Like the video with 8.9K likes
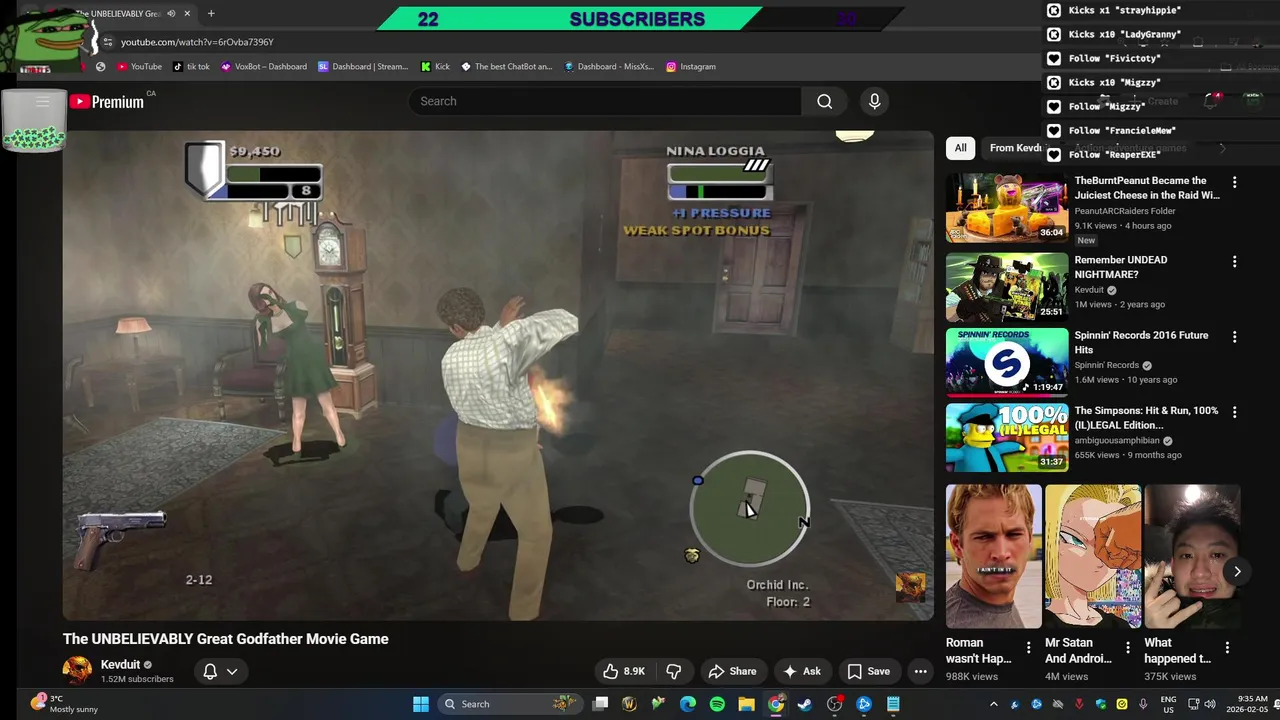This screenshot has width=1280, height=720. click(623, 671)
